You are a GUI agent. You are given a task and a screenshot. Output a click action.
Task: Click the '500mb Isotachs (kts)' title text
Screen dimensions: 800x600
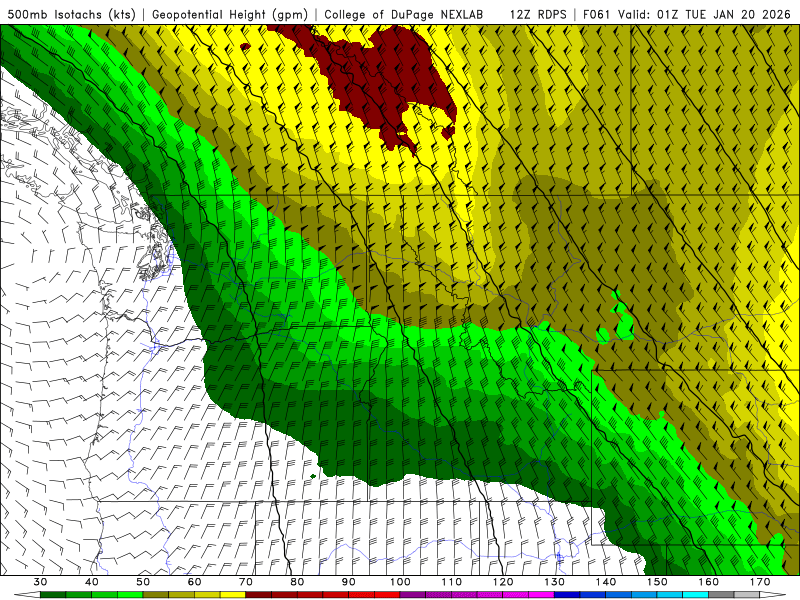tap(71, 14)
